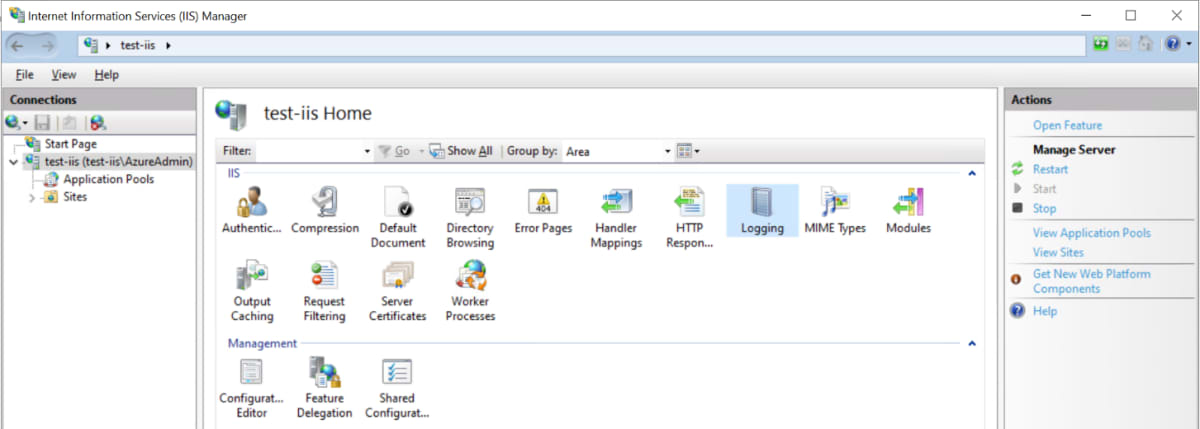
Task: Click Get New Web Platform Components
Action: 1092,281
